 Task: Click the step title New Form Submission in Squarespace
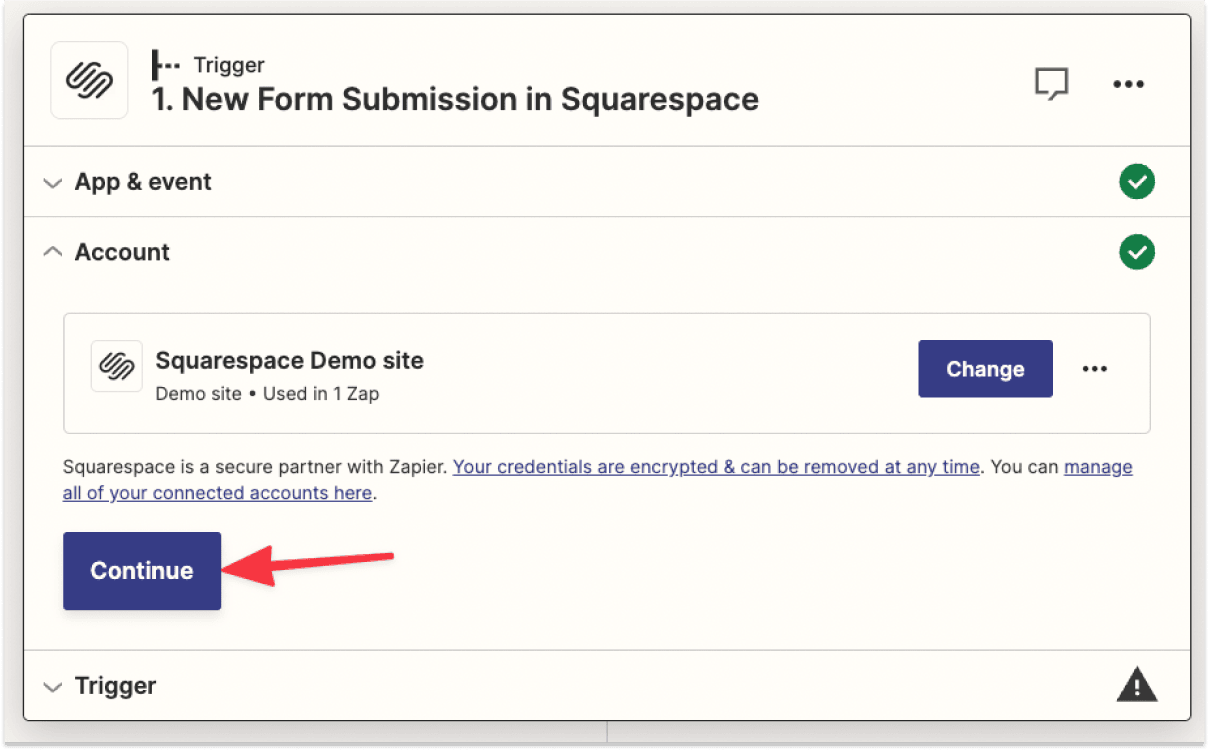point(454,99)
